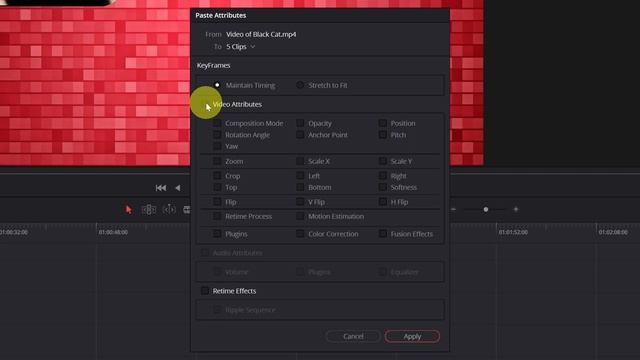This screenshot has height=360, width=640.
Task: Check the Retime Process checkbox
Action: (217, 216)
